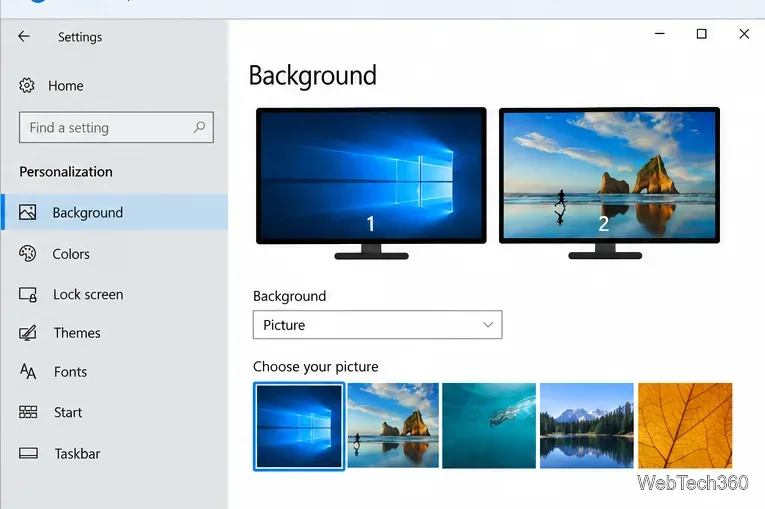Open Home via the gear icon
The width and height of the screenshot is (765, 509).
27,85
